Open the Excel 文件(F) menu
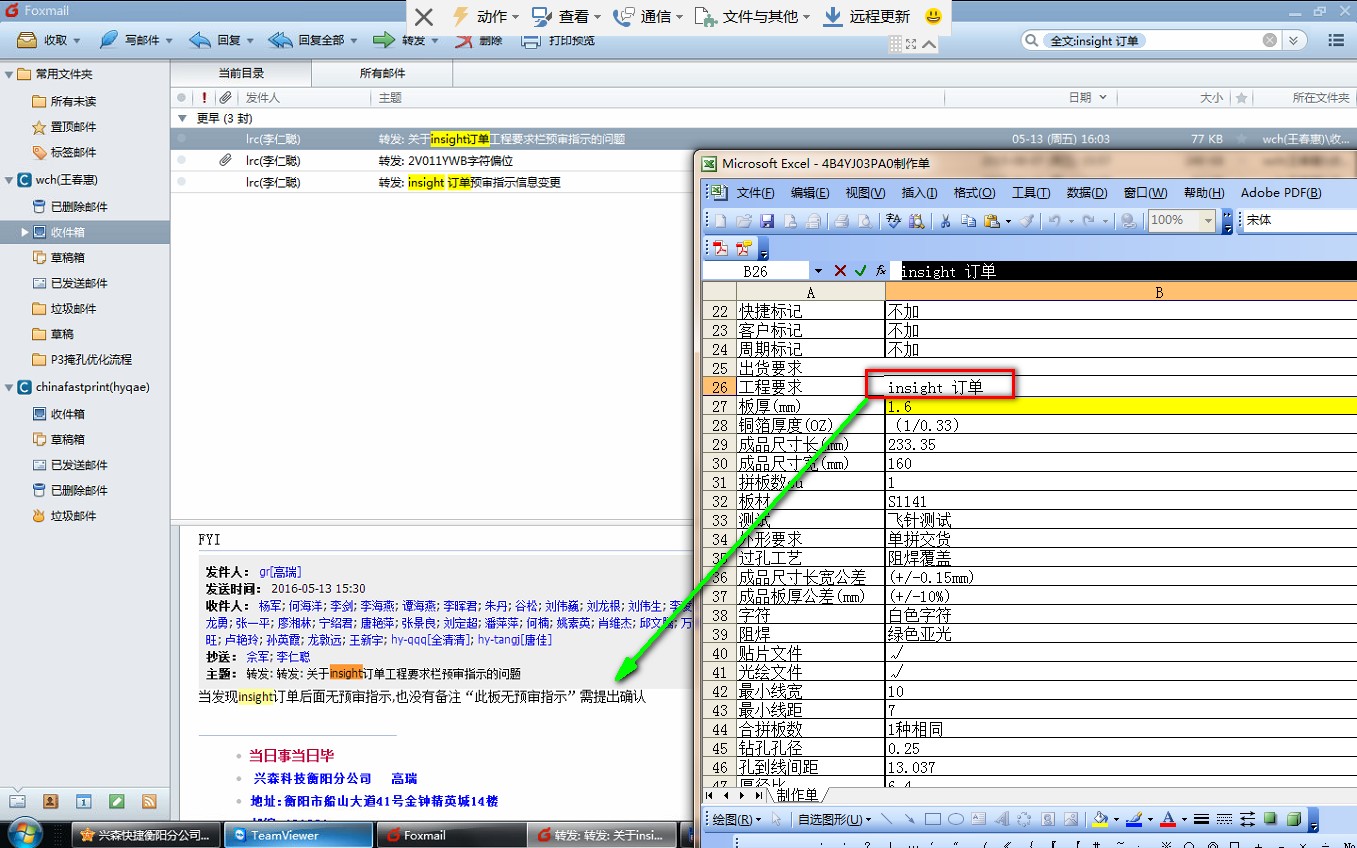This screenshot has height=848, width=1357. [x=756, y=193]
